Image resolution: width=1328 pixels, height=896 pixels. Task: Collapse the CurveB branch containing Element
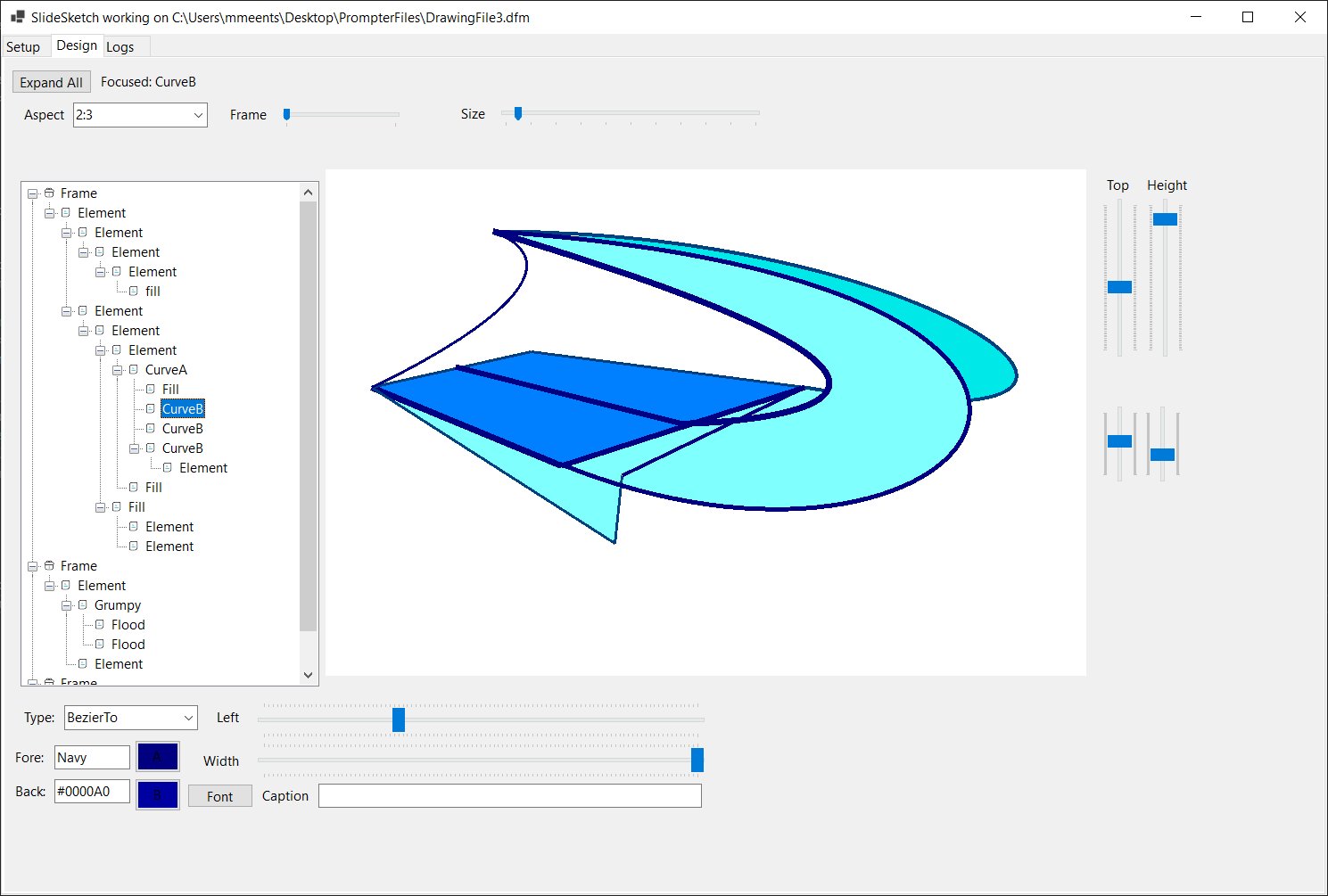click(x=134, y=448)
